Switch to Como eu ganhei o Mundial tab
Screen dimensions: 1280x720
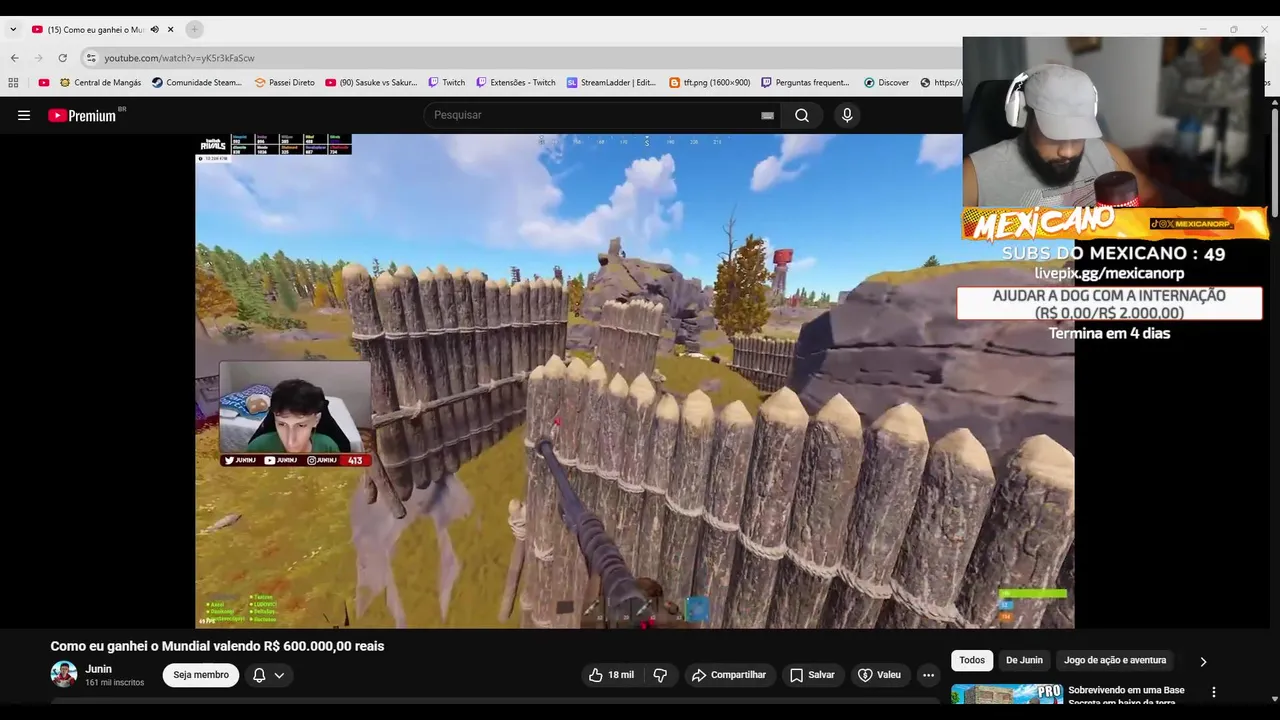coord(95,30)
